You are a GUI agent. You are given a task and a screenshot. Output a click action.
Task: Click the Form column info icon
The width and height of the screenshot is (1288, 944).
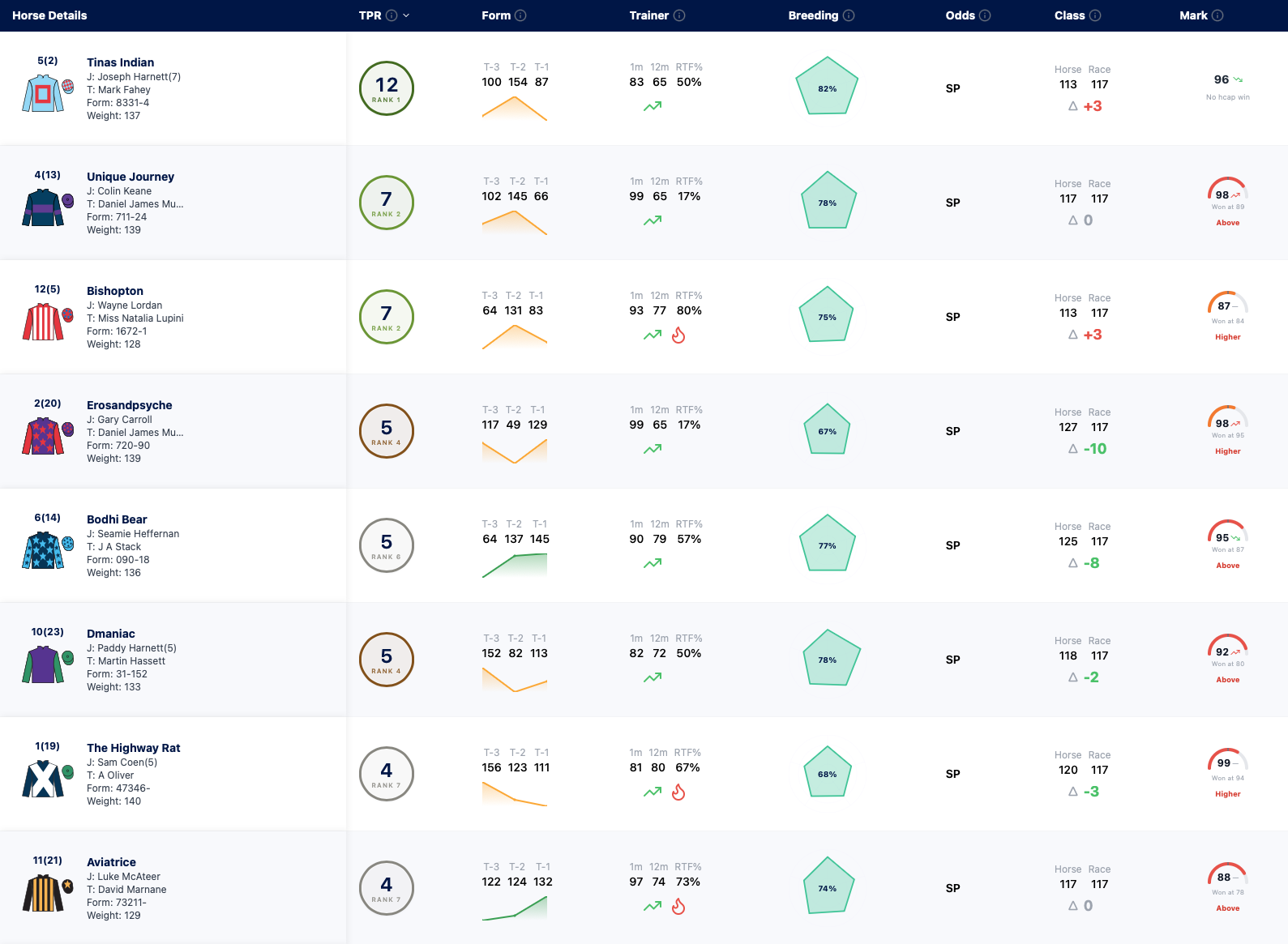tap(520, 15)
